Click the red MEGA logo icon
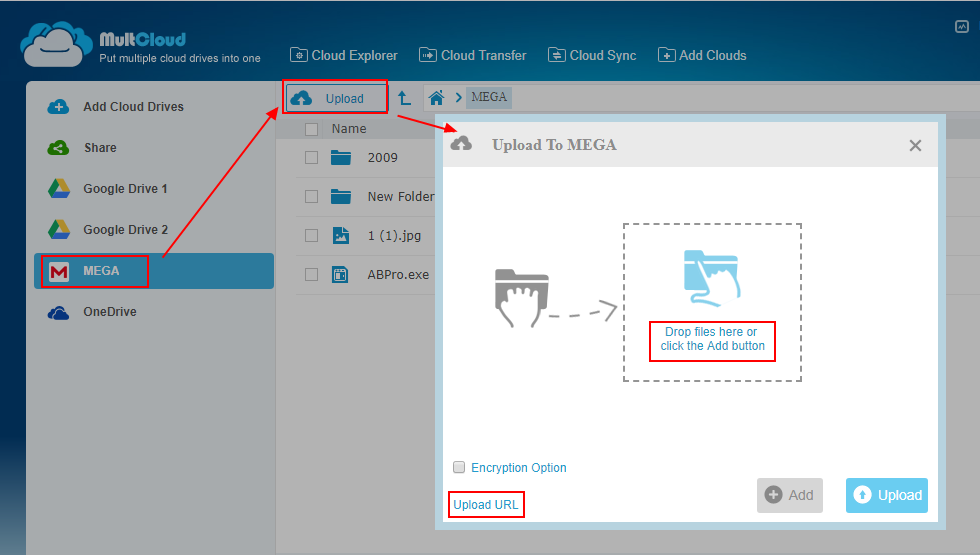The width and height of the screenshot is (980, 555). (x=59, y=271)
